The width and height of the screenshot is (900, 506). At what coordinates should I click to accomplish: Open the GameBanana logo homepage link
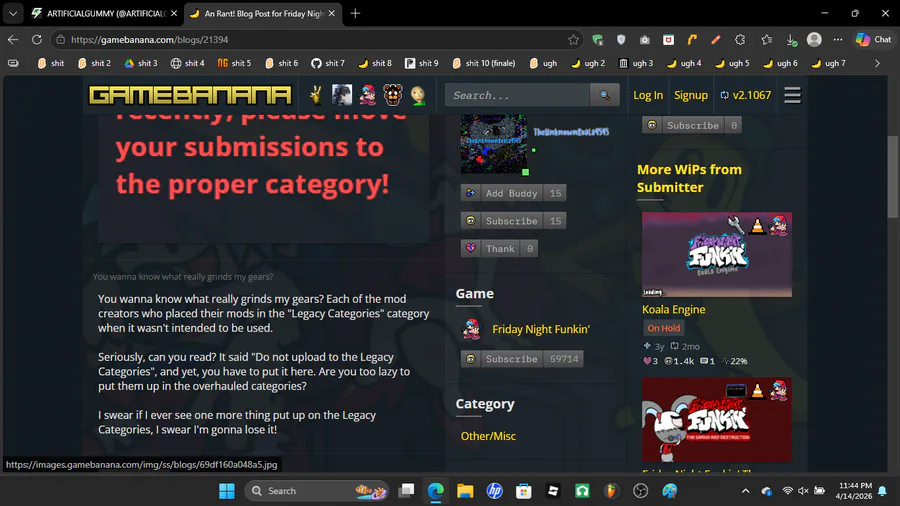(190, 95)
